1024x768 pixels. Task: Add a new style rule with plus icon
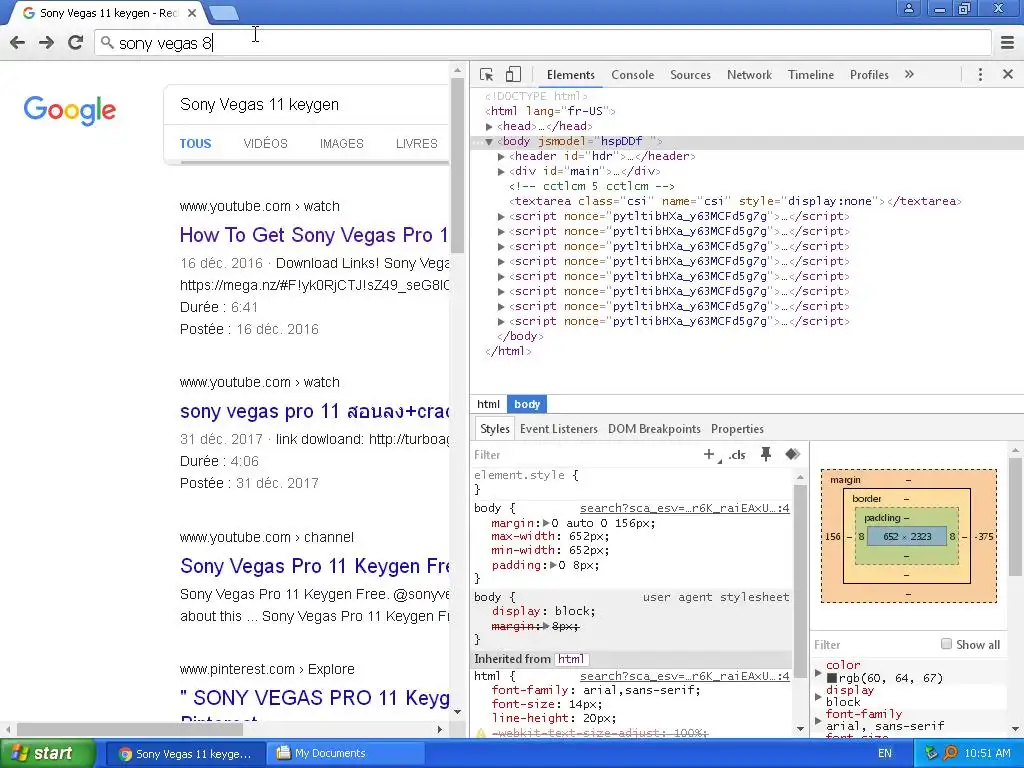[709, 455]
